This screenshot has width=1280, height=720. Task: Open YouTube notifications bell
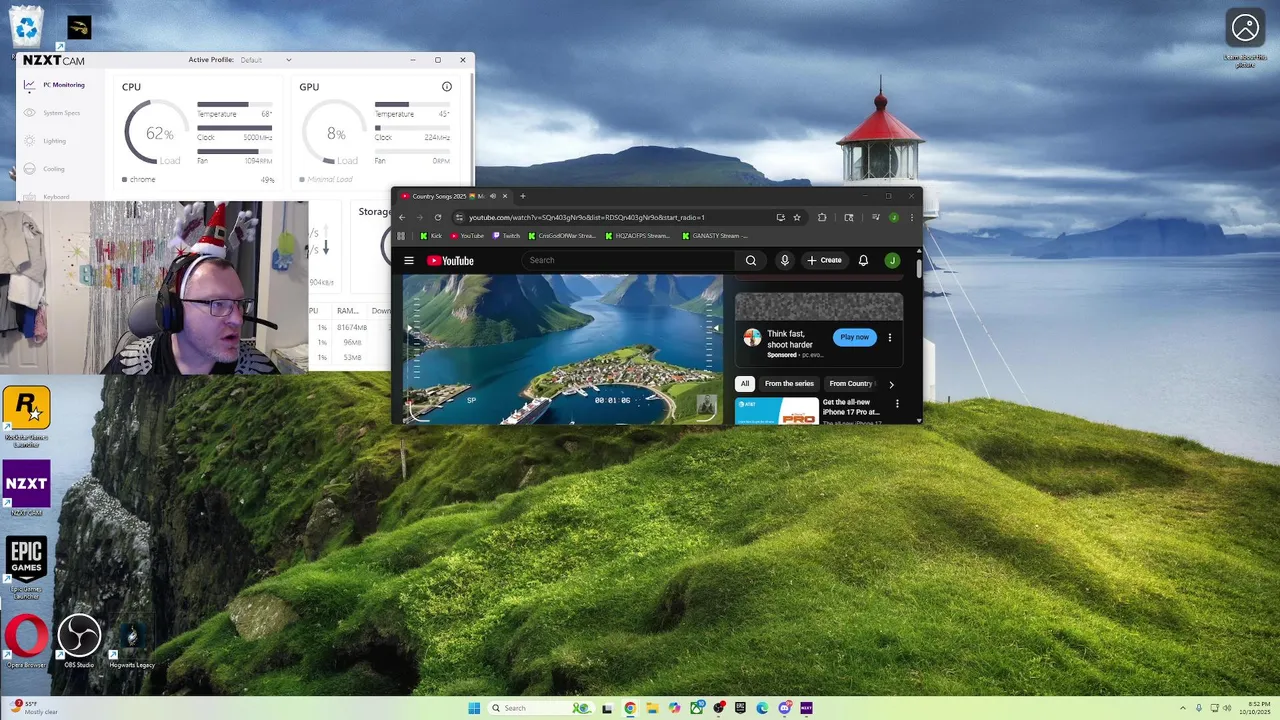(x=863, y=261)
